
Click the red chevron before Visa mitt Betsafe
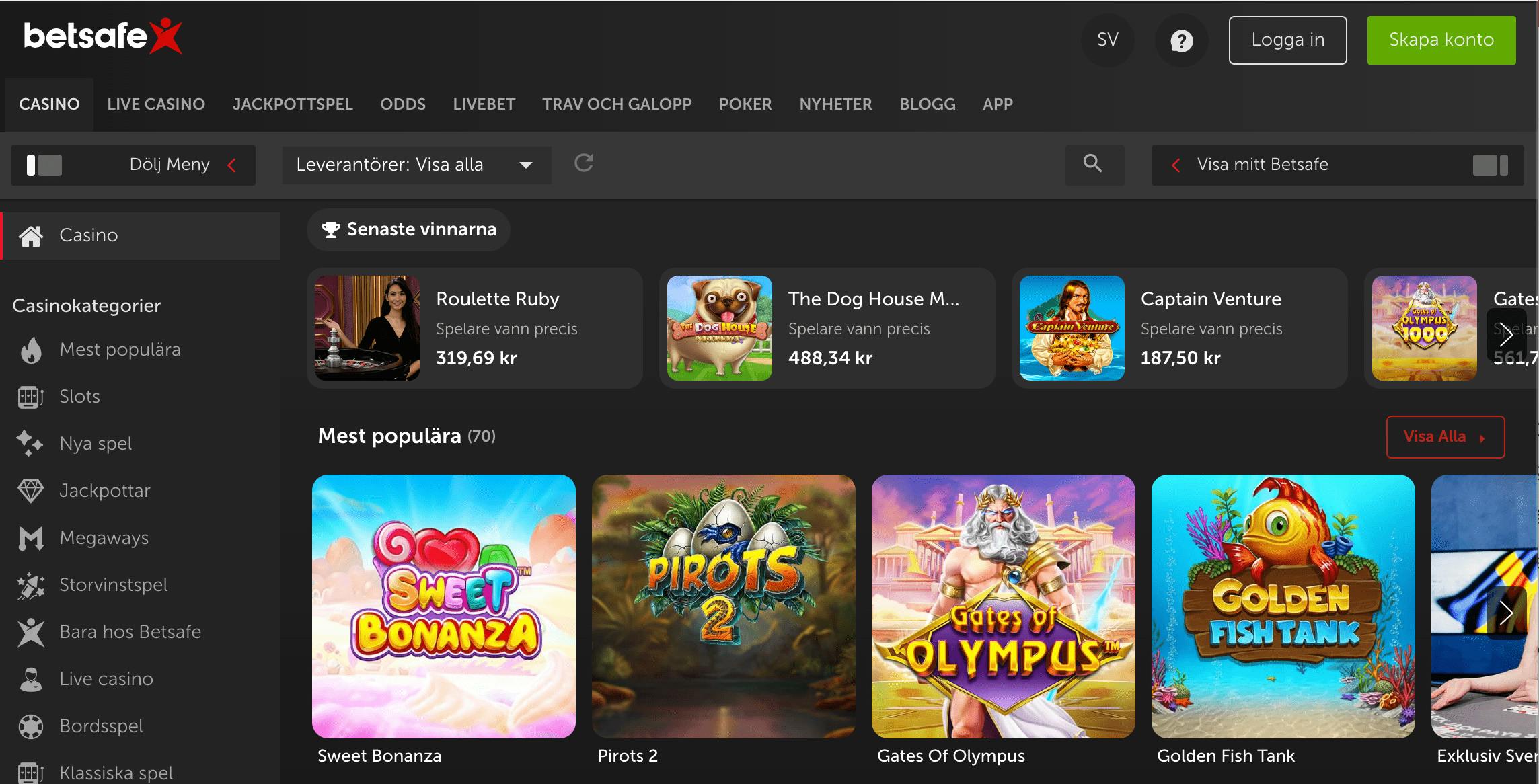[x=1176, y=165]
